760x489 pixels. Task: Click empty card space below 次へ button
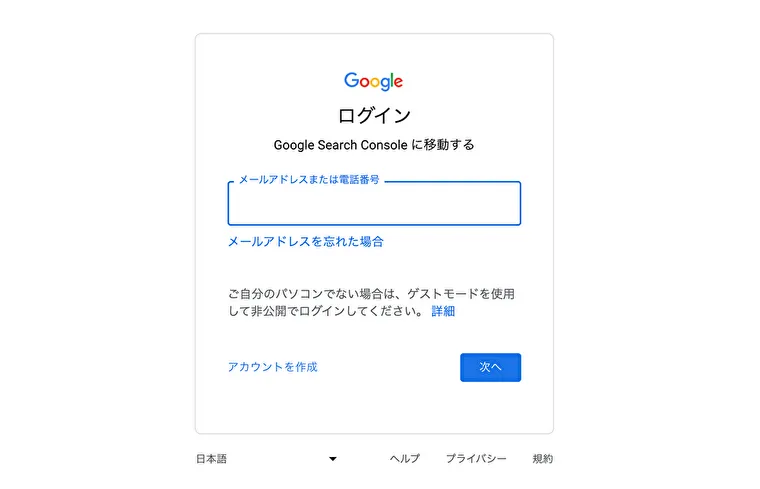491,407
